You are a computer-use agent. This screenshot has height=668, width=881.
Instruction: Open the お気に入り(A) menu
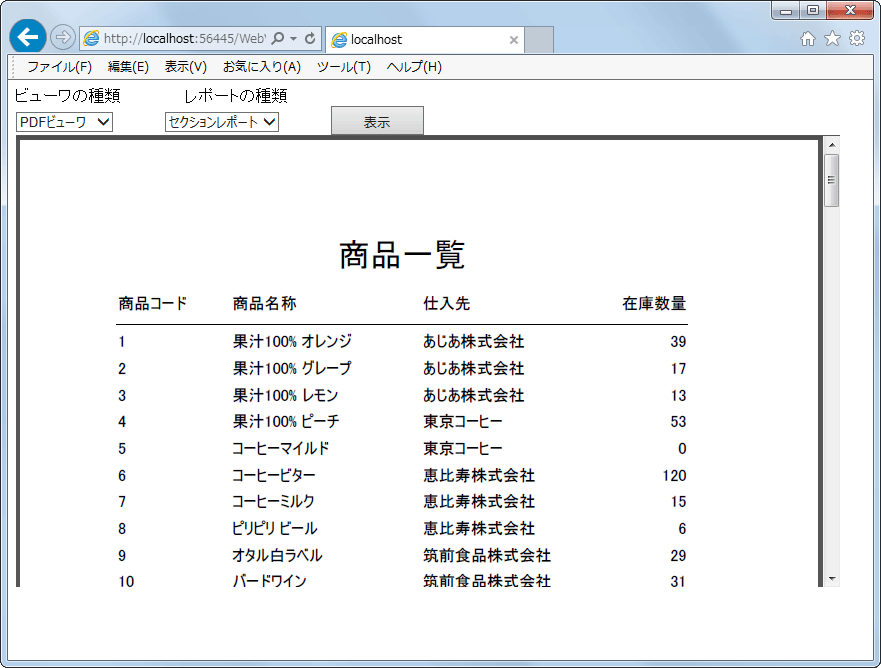point(262,67)
